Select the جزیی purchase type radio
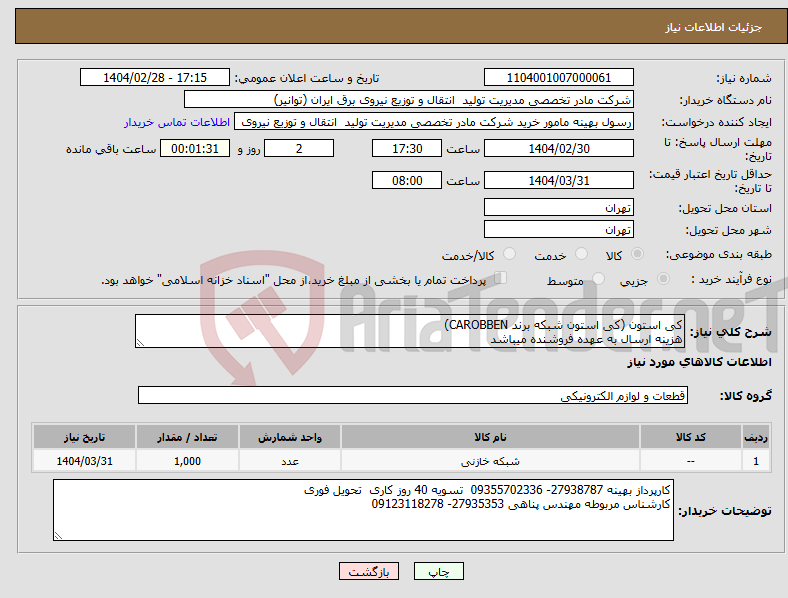This screenshot has width=788, height=598. pyautogui.click(x=663, y=278)
